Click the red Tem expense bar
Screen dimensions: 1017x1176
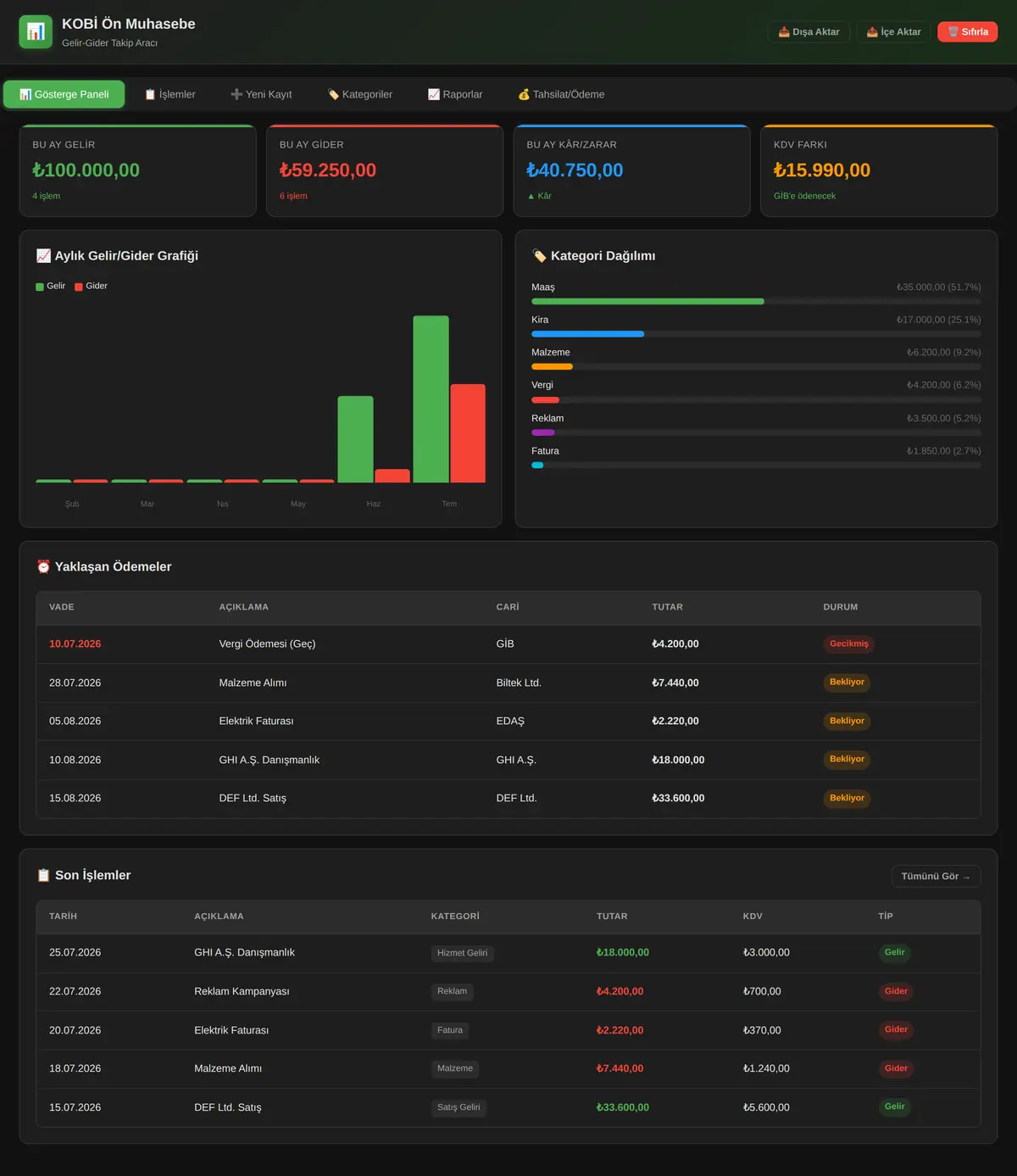[x=468, y=433]
